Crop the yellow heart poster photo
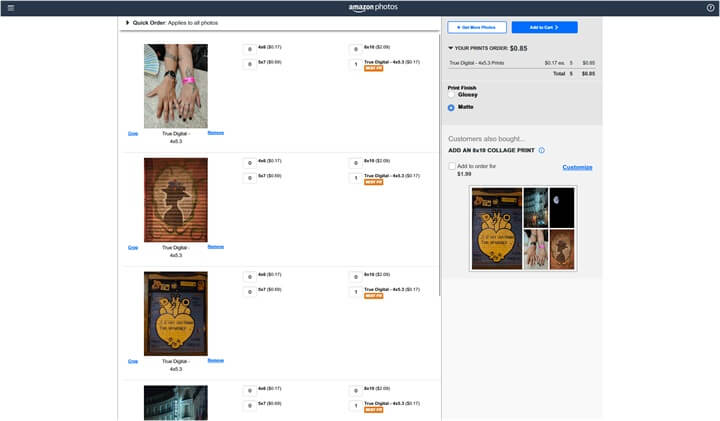 tap(133, 361)
